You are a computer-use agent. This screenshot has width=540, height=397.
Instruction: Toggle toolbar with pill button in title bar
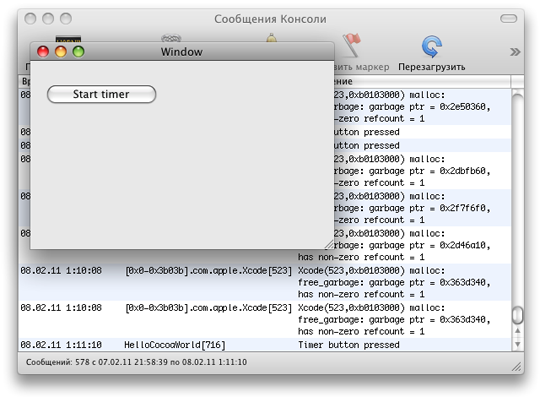tap(508, 19)
